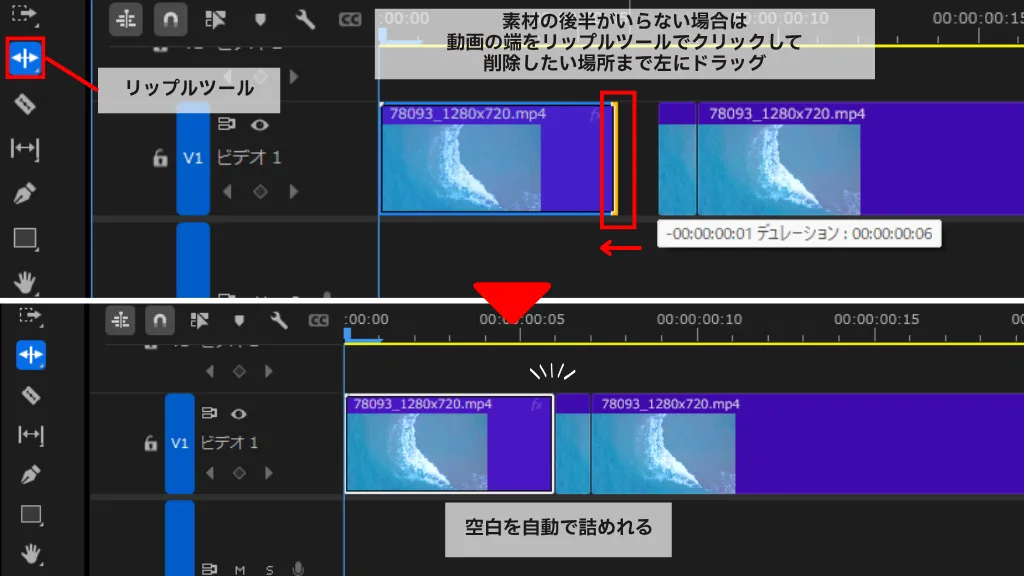
Task: Go to next keyframe on V1 in the upper screenshot
Action: [x=294, y=191]
